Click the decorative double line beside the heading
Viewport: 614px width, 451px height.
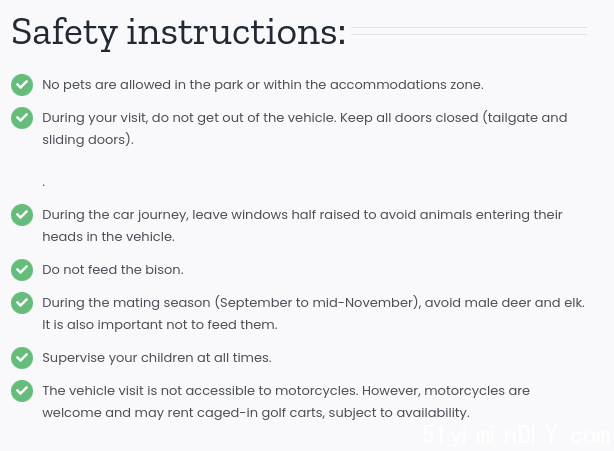coord(469,31)
